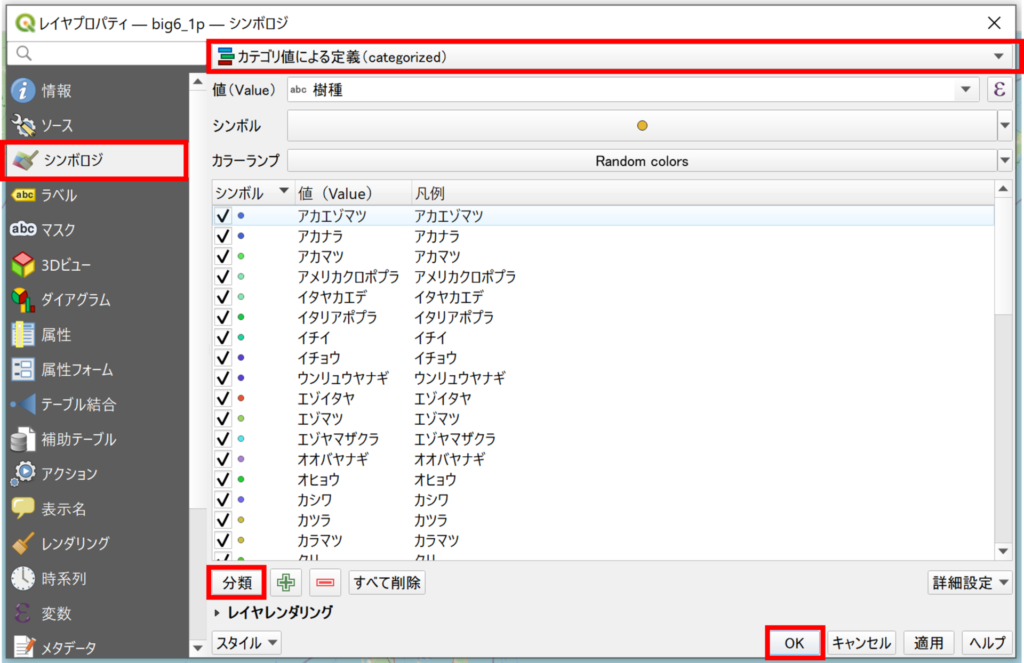Click the red minus remove category icon
The height and width of the screenshot is (663, 1024).
pos(325,583)
